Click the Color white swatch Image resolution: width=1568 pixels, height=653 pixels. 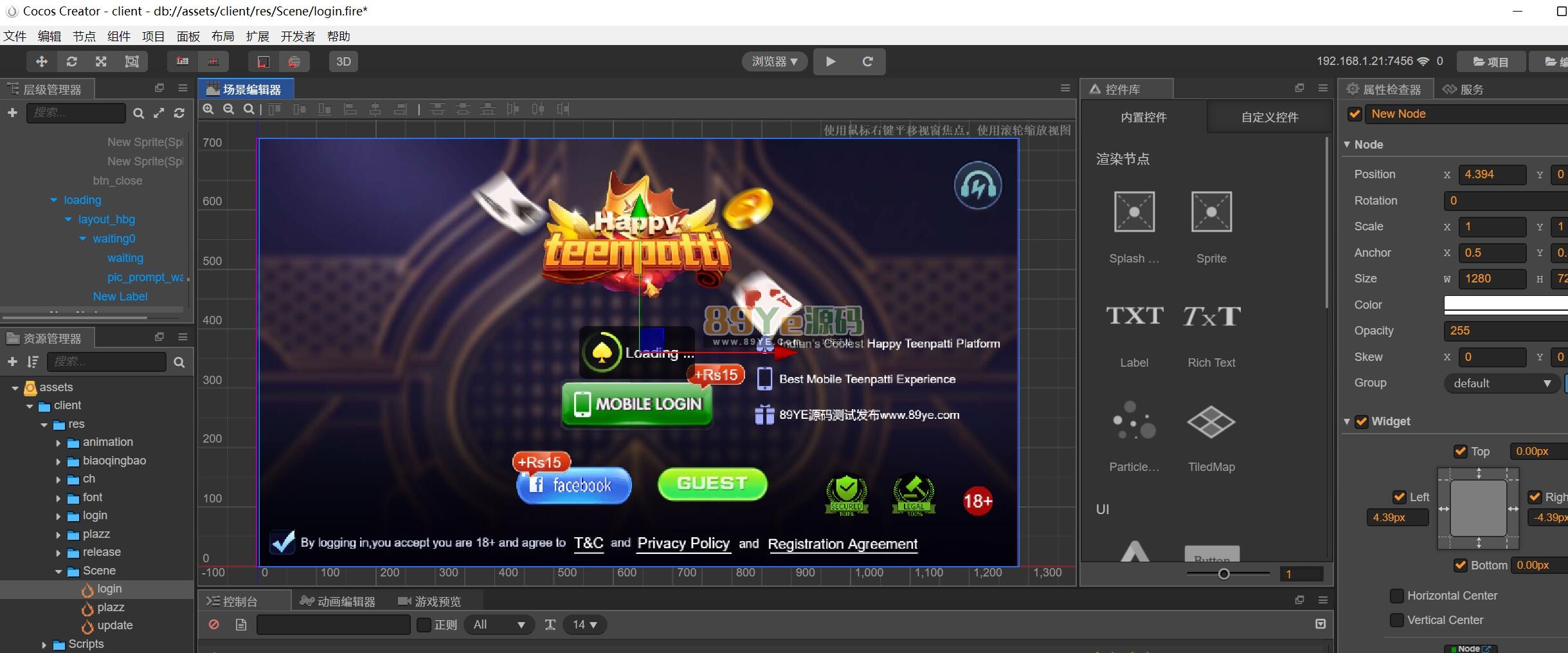pyautogui.click(x=1506, y=305)
